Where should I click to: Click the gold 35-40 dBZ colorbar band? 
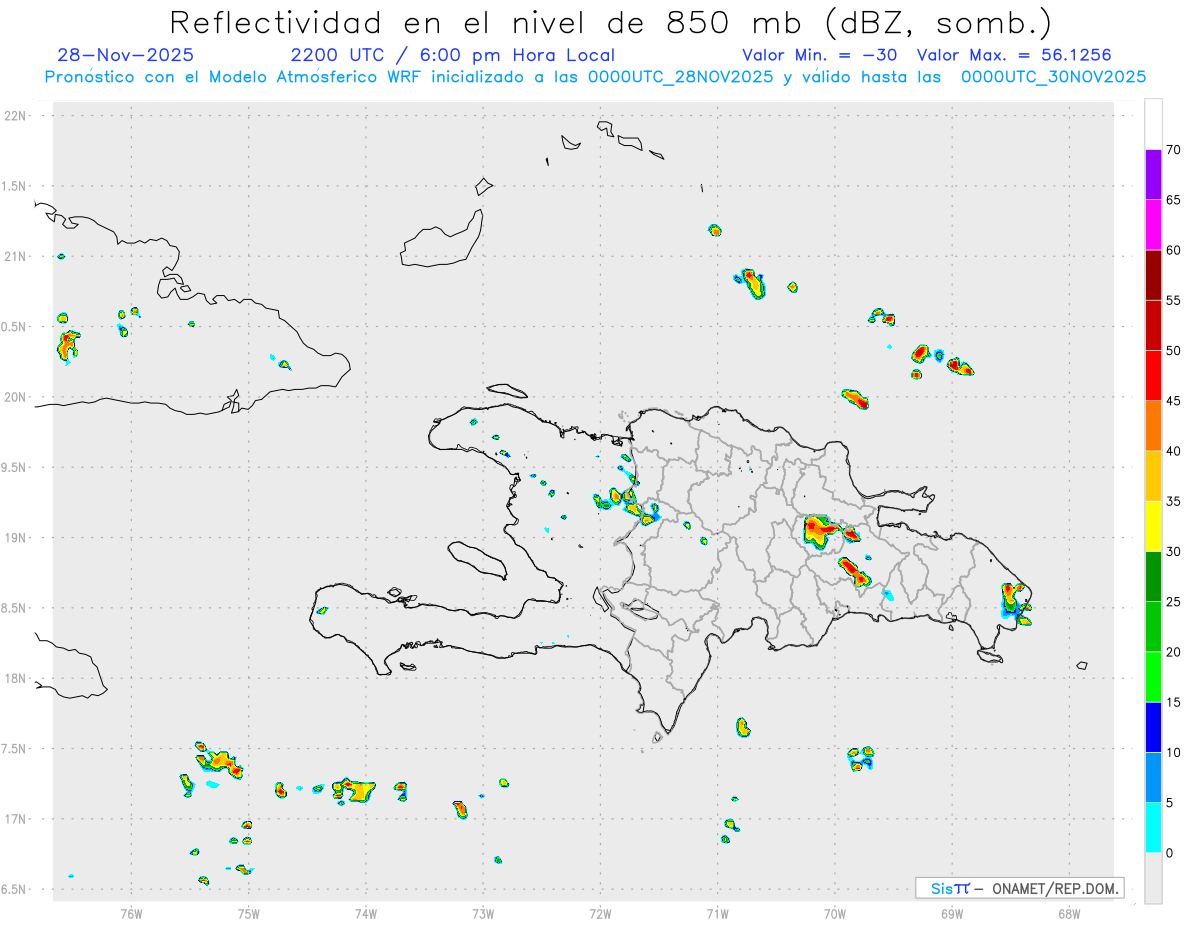1153,476
